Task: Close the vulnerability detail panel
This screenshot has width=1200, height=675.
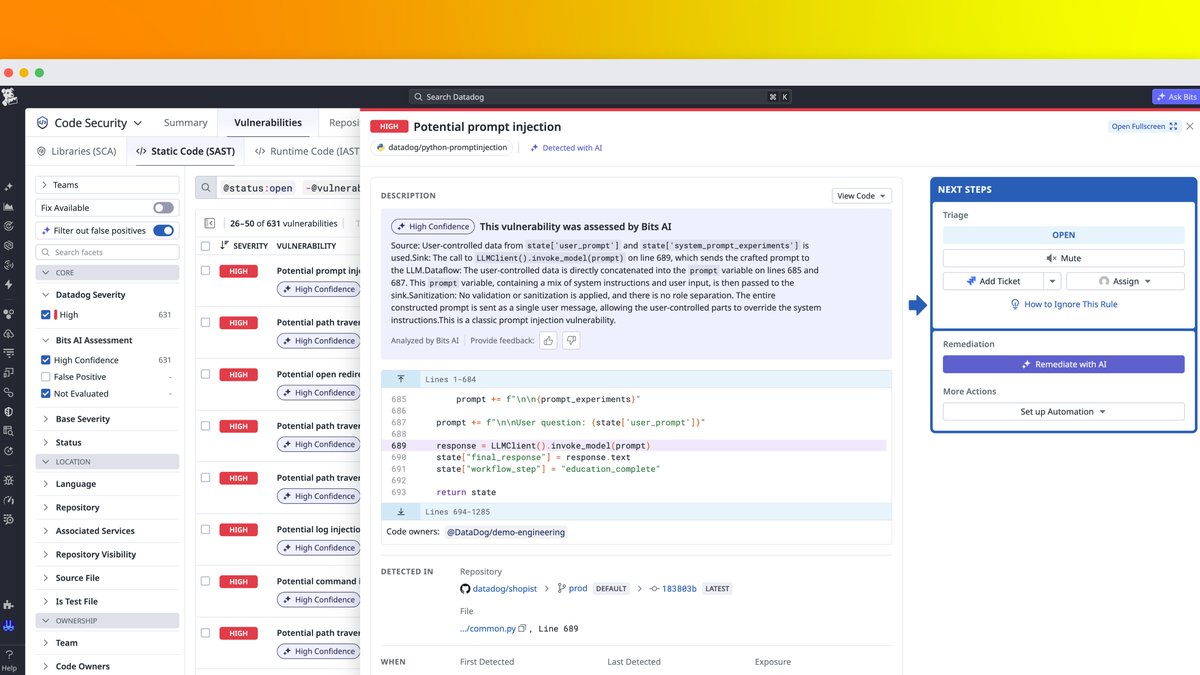Action: [1190, 126]
